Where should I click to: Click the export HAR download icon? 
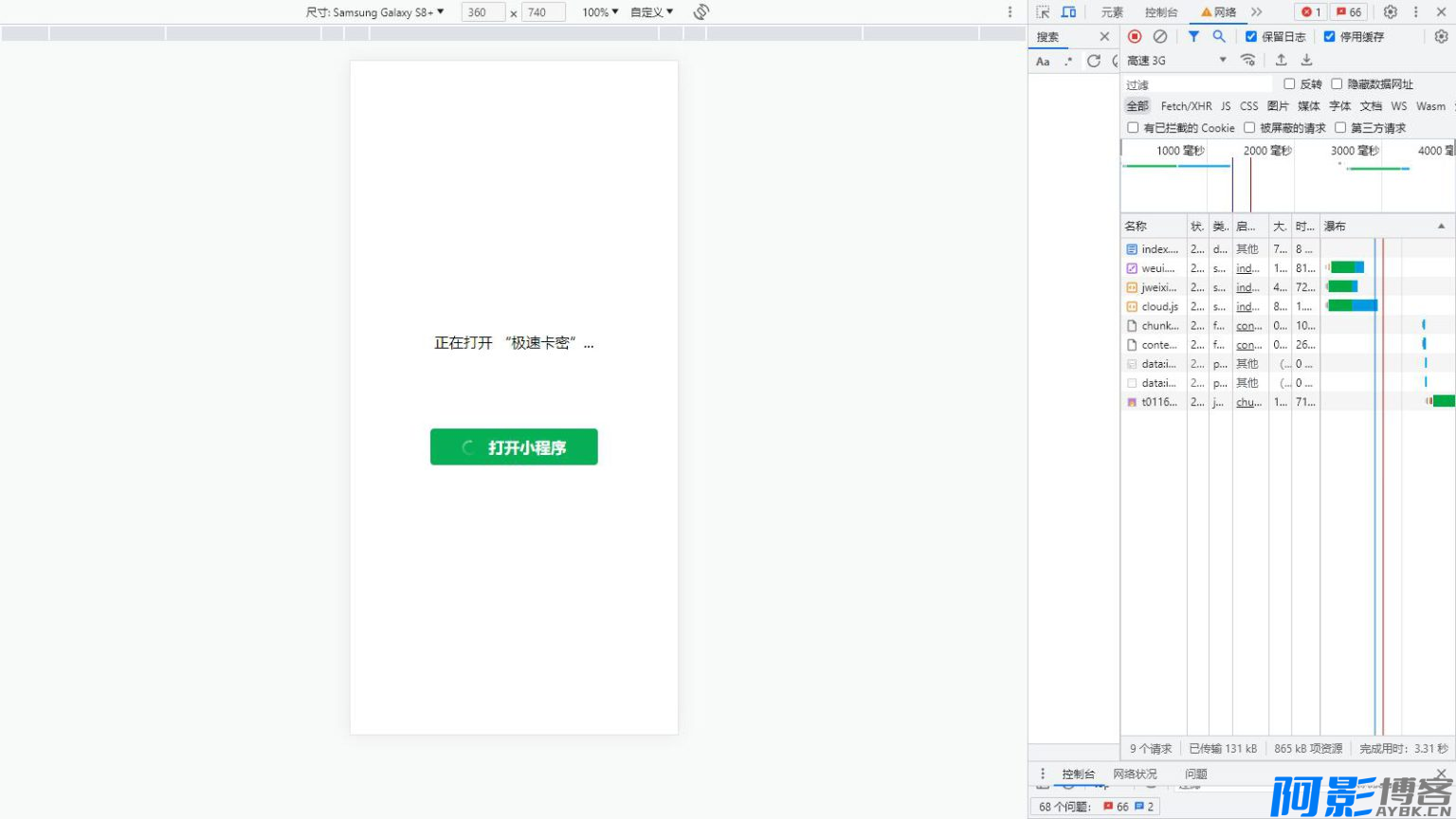point(1306,60)
